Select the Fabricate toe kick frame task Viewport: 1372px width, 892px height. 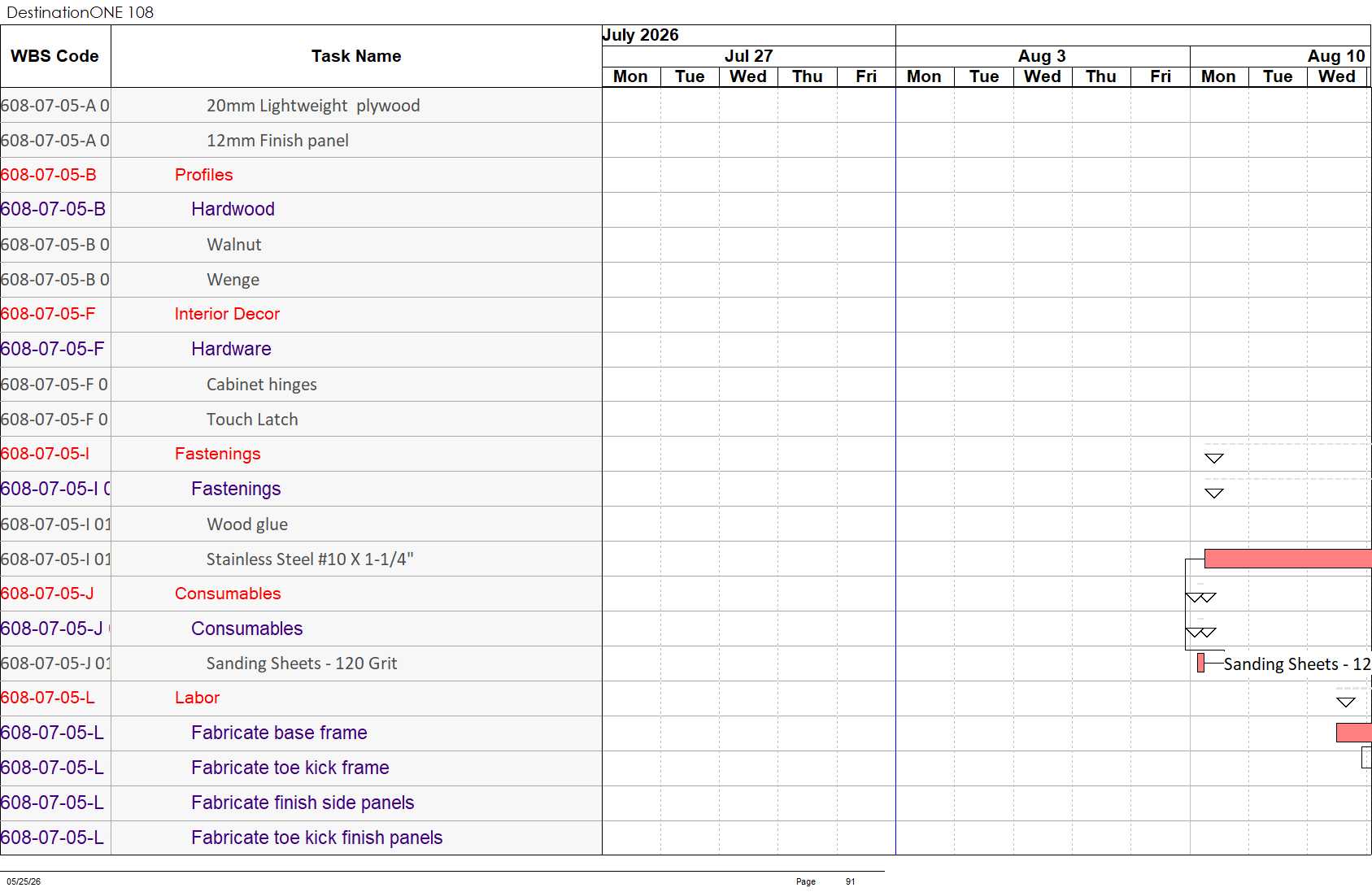click(x=290, y=768)
